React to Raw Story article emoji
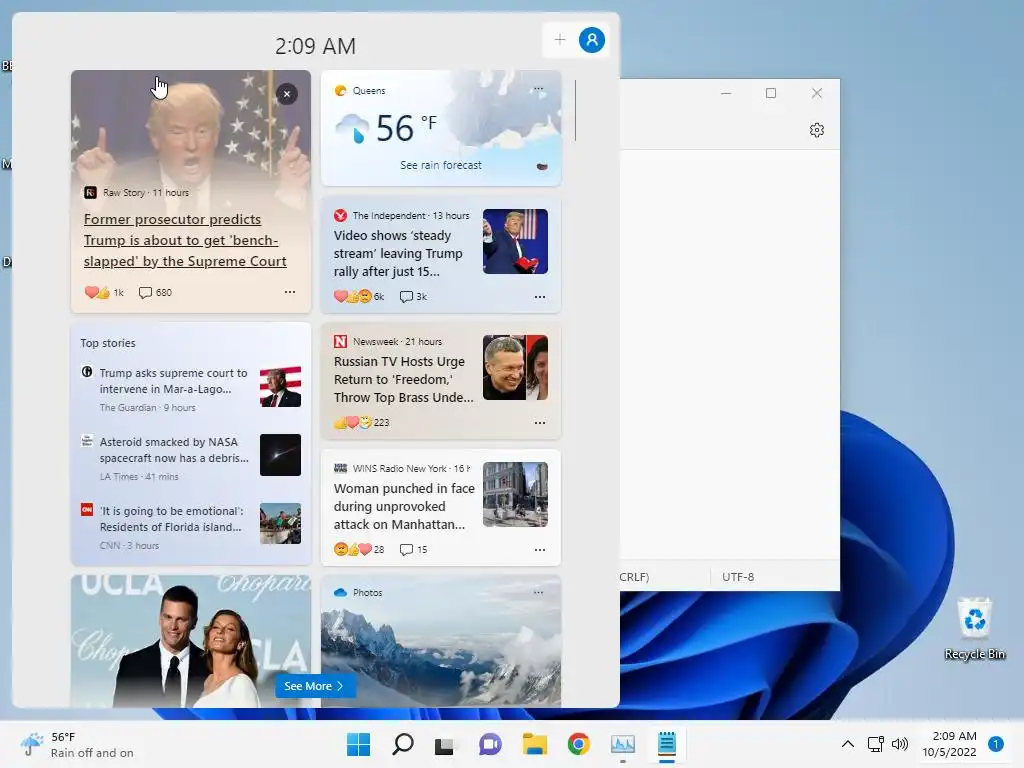1024x768 pixels. click(x=104, y=292)
